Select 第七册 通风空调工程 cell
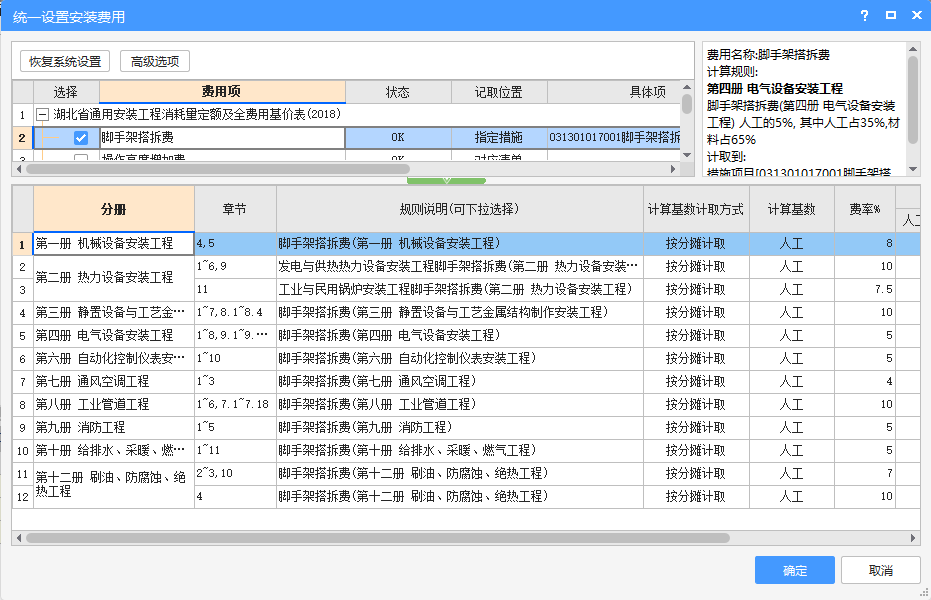Image resolution: width=931 pixels, height=600 pixels. click(x=113, y=382)
